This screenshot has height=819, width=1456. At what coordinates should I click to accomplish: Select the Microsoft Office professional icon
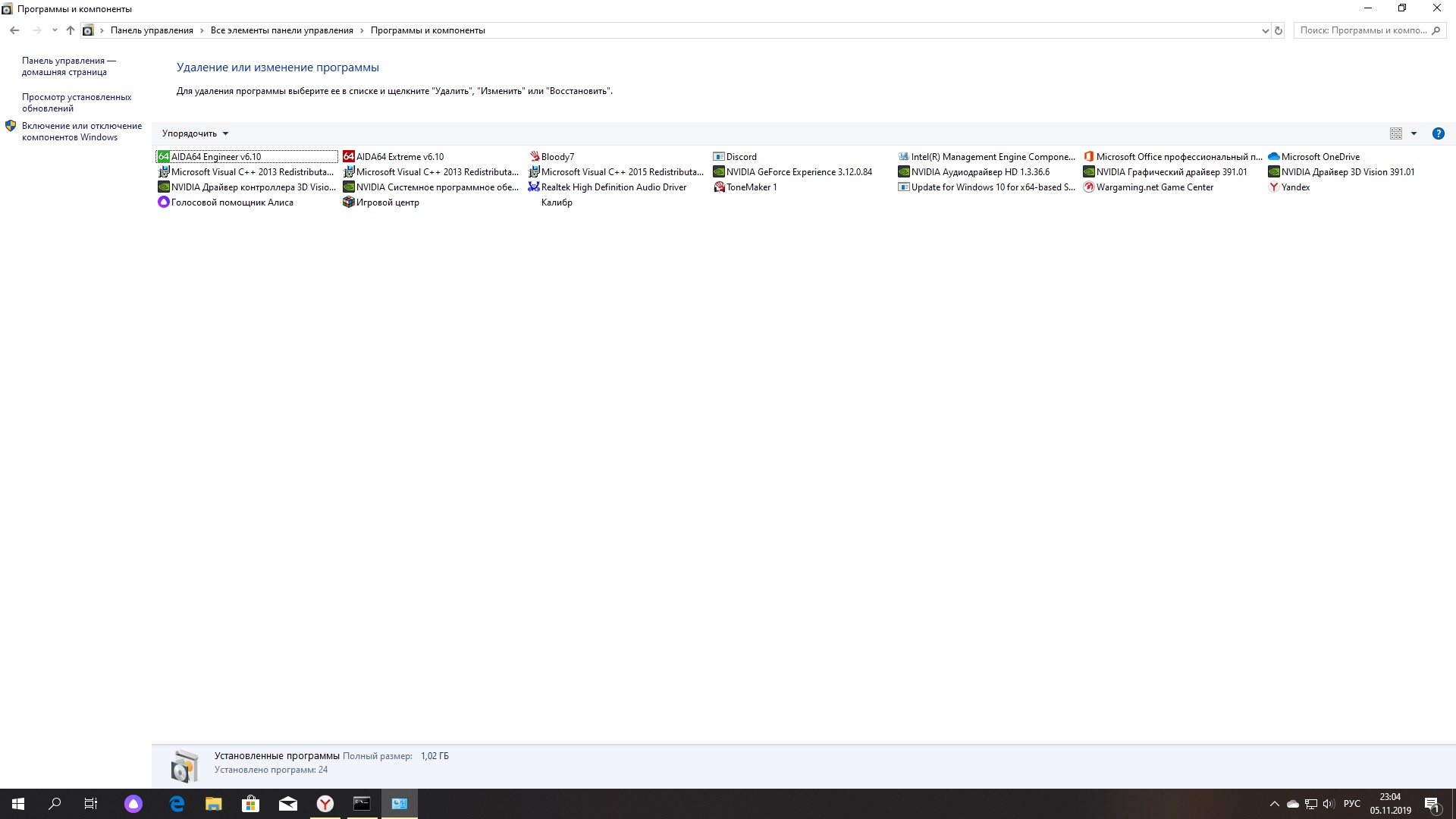pos(1089,157)
